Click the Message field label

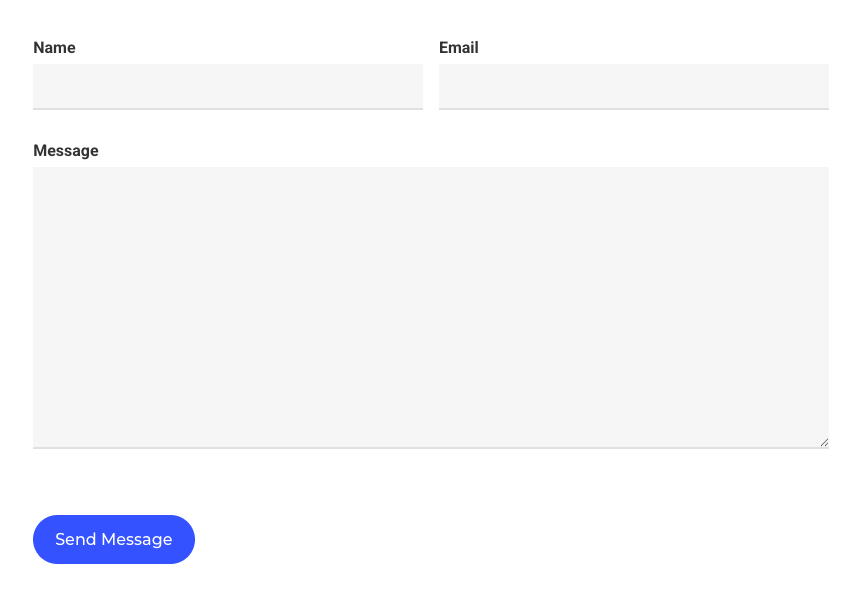coord(66,151)
